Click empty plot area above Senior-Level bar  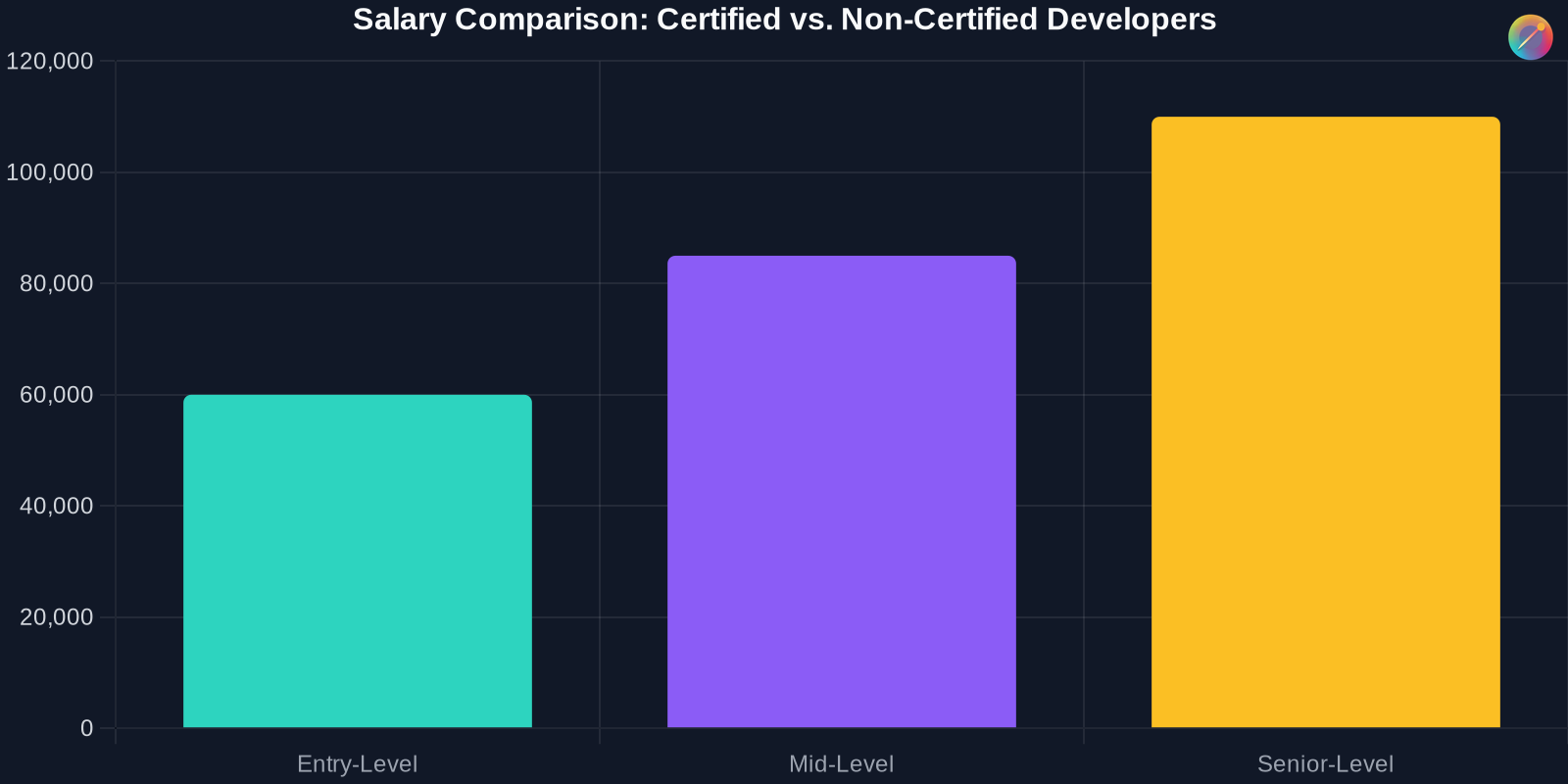1325,88
